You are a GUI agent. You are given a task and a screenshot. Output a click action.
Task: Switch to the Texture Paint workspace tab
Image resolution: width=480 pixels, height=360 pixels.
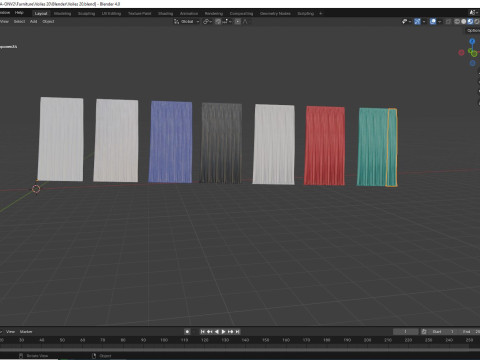139,14
